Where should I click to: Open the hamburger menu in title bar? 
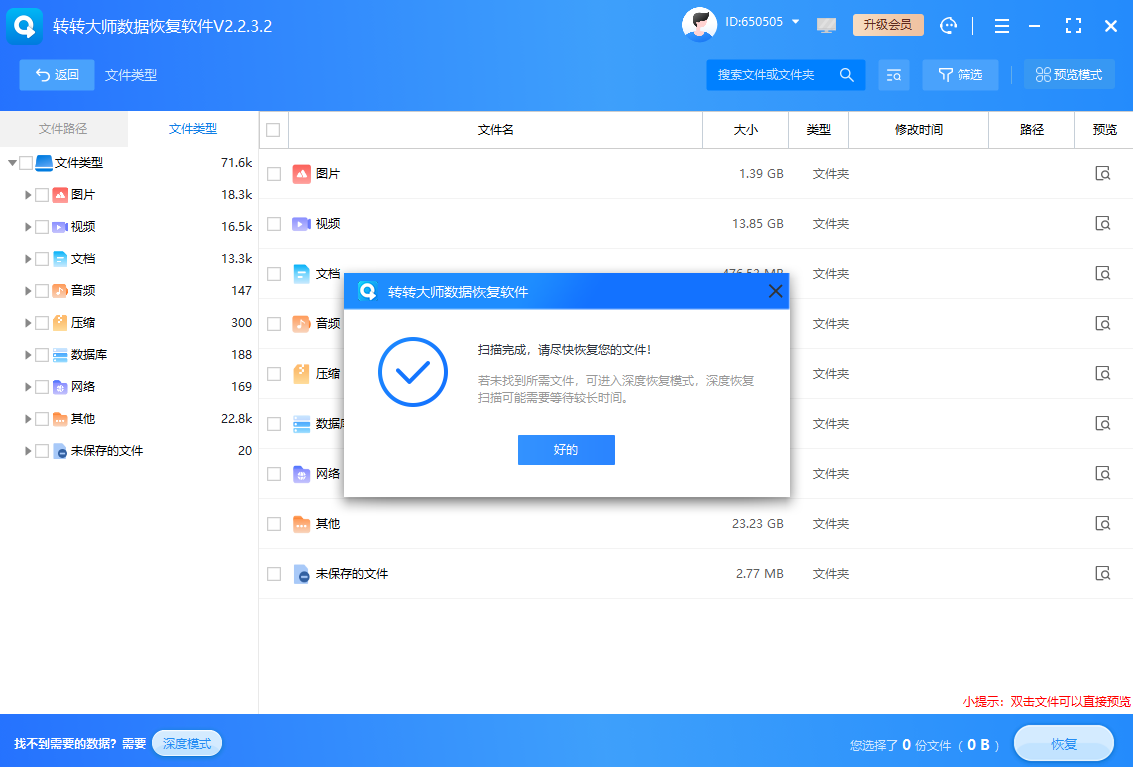tap(1001, 25)
